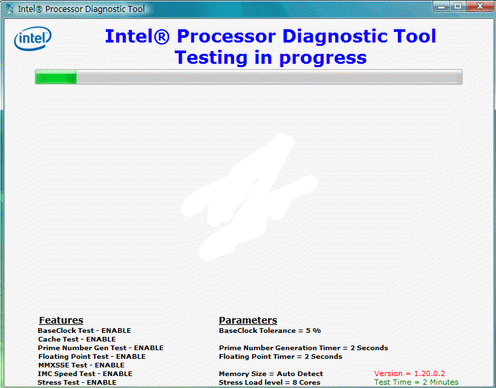Click the Features heading
496x388 pixels.
pos(61,320)
